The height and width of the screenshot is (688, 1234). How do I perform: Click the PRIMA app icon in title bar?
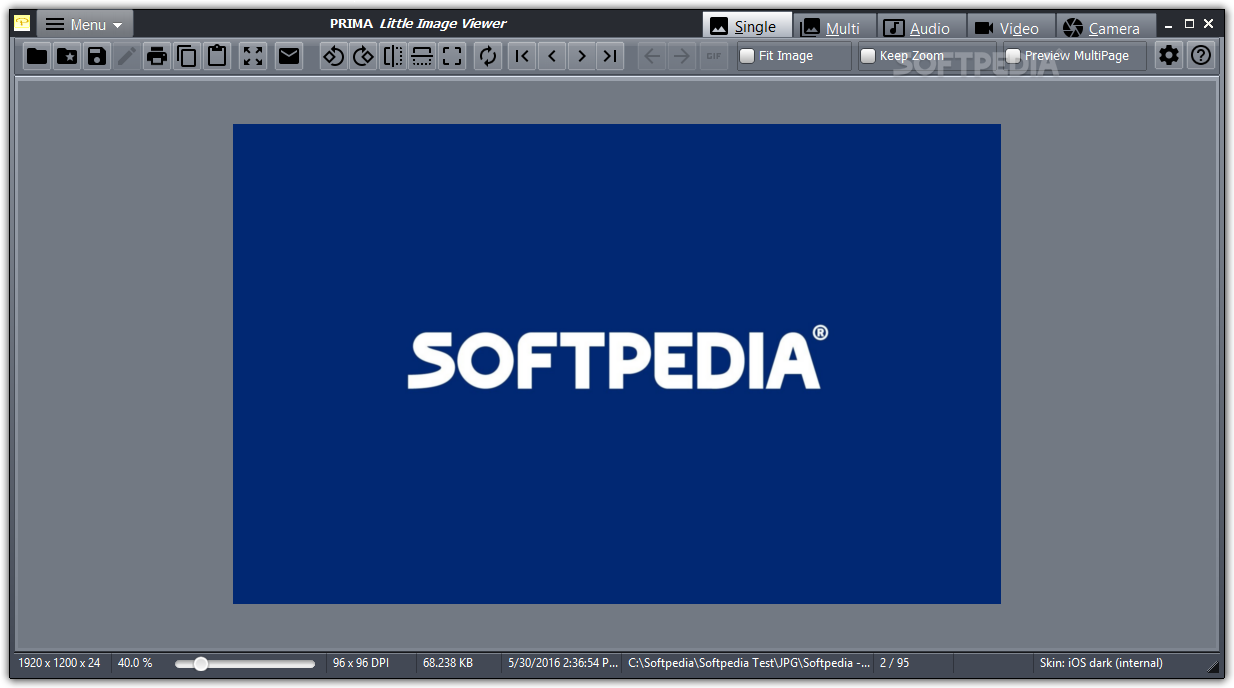pos(22,23)
